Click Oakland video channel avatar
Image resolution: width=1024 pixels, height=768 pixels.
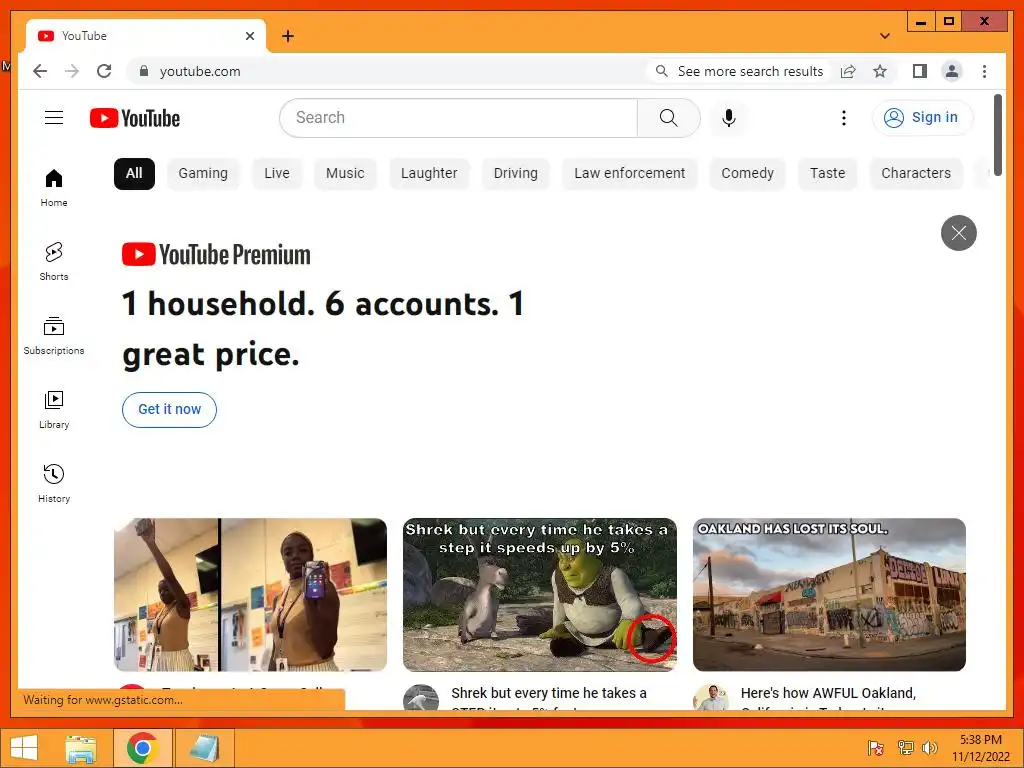click(711, 697)
